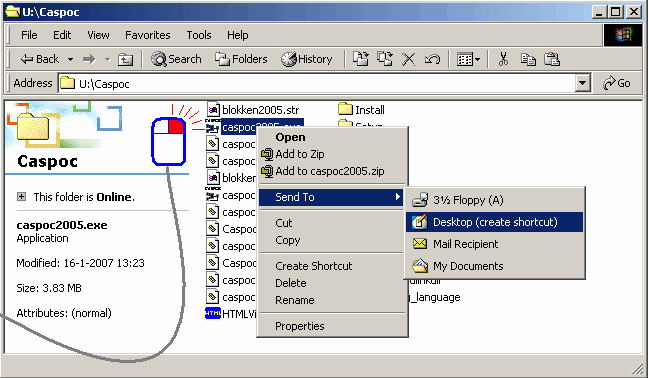Send file to My Documents
Screen dimensions: 648x378
(494, 266)
